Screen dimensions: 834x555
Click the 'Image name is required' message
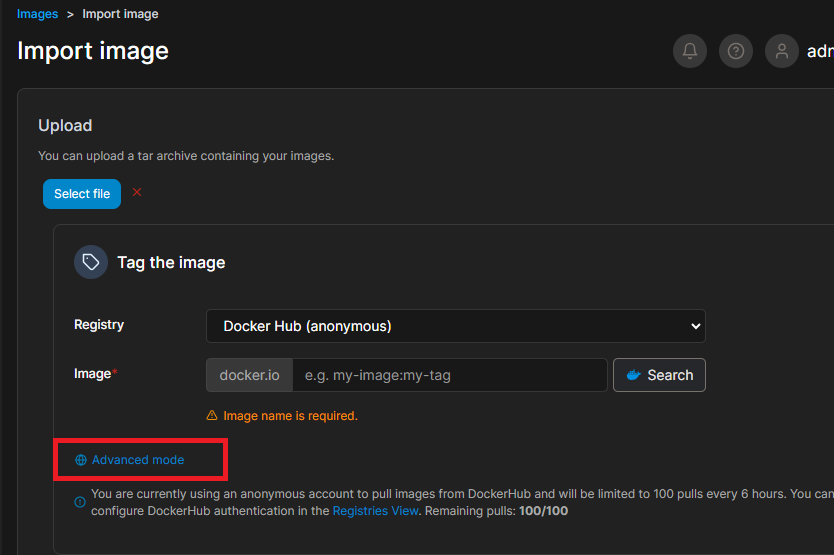click(x=290, y=415)
